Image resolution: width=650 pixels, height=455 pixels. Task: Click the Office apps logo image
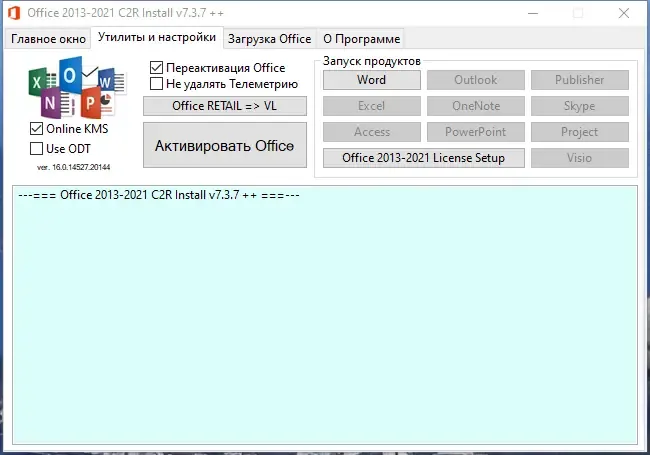click(77, 87)
